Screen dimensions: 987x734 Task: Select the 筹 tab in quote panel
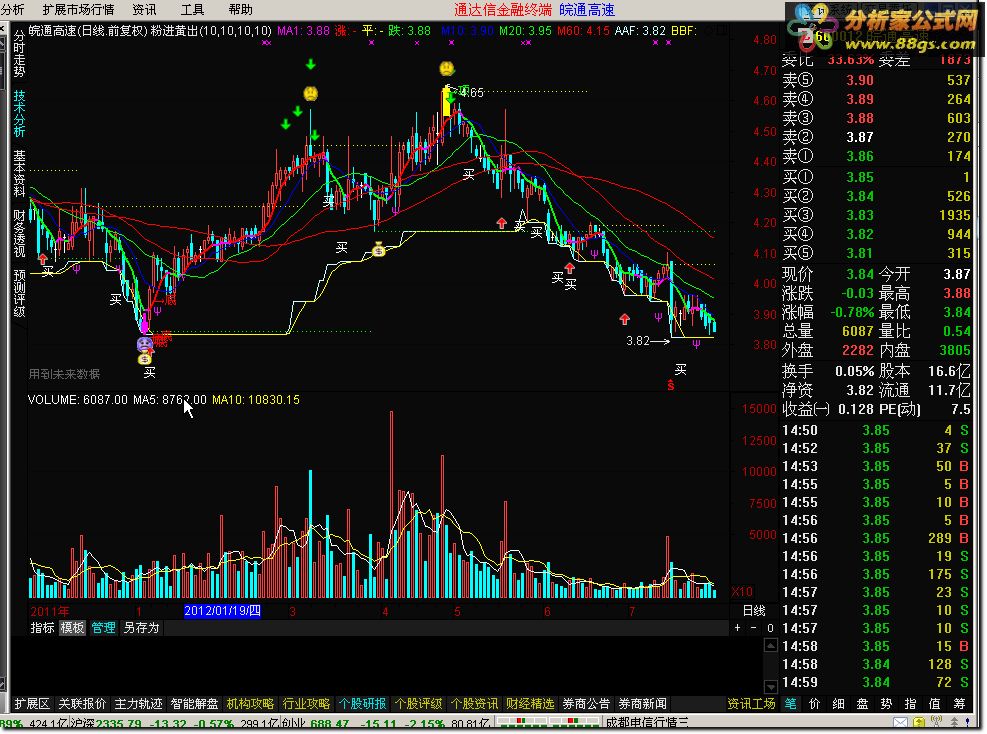tap(959, 704)
